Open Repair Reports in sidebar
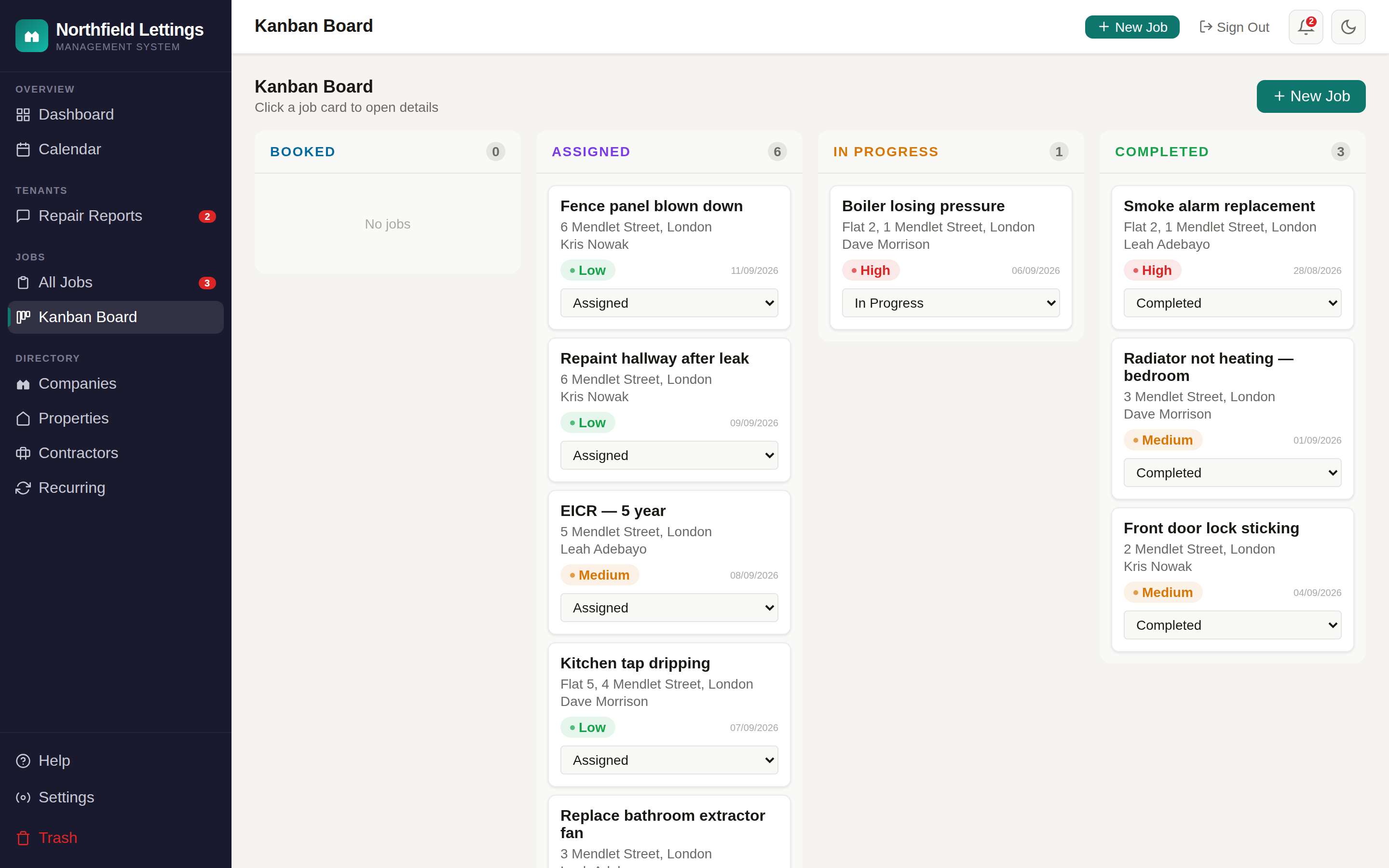This screenshot has height=868, width=1389. (116, 216)
